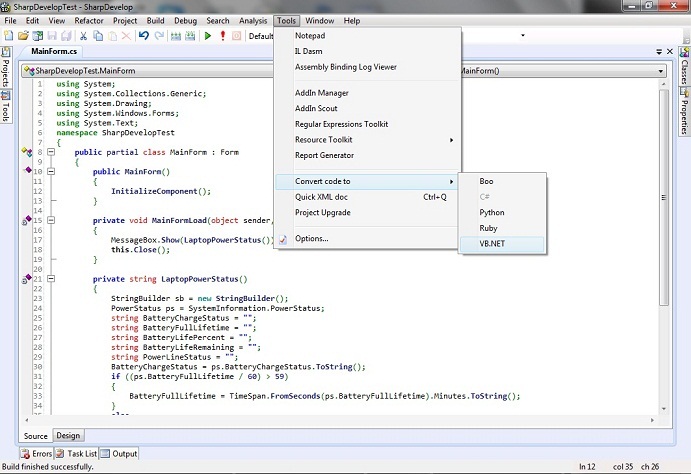The image size is (691, 474).
Task: Collapse the LaptopPowerStatus method fold at line 21
Action: 51,278
